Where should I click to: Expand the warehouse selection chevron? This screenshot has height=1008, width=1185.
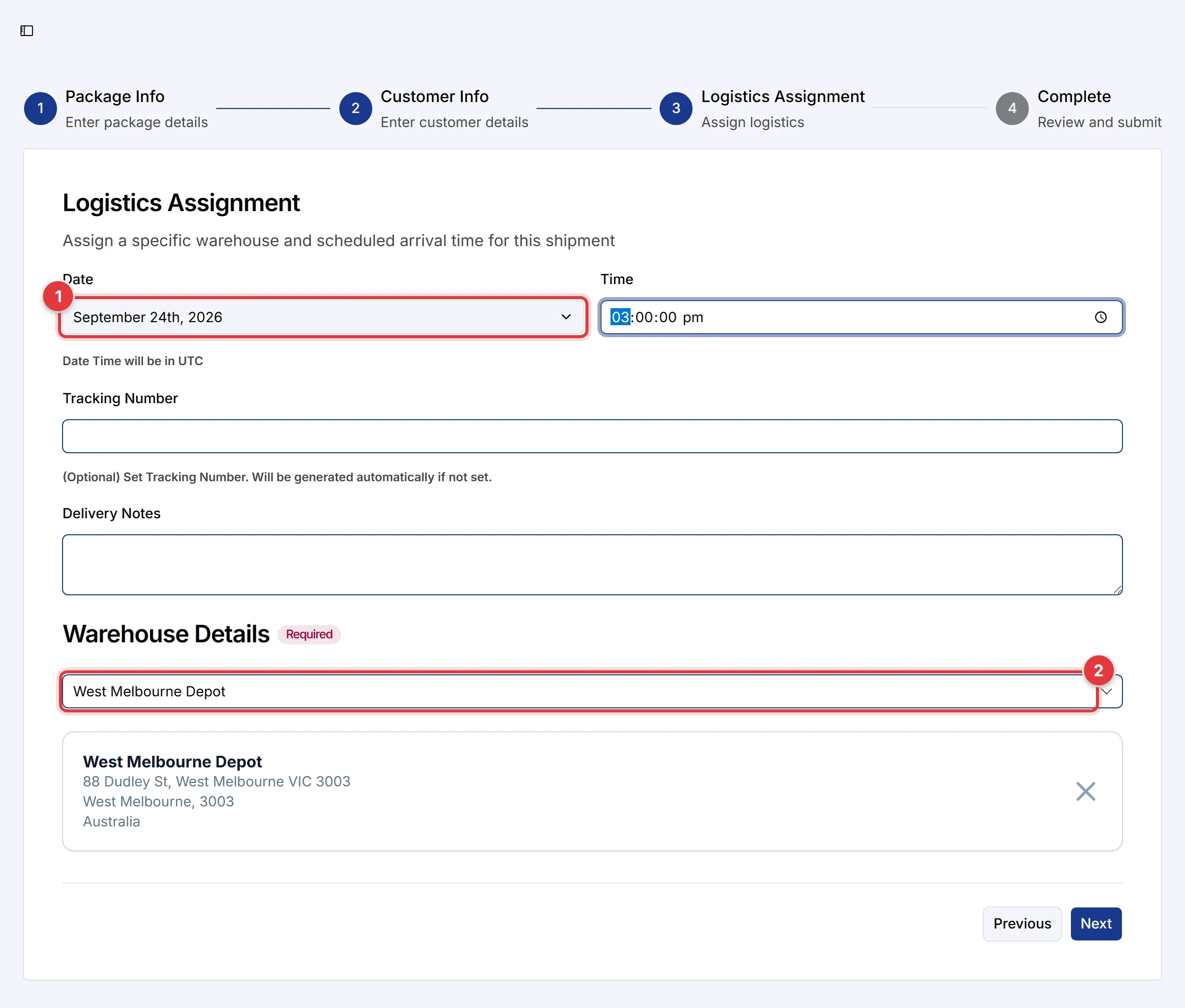1107,691
